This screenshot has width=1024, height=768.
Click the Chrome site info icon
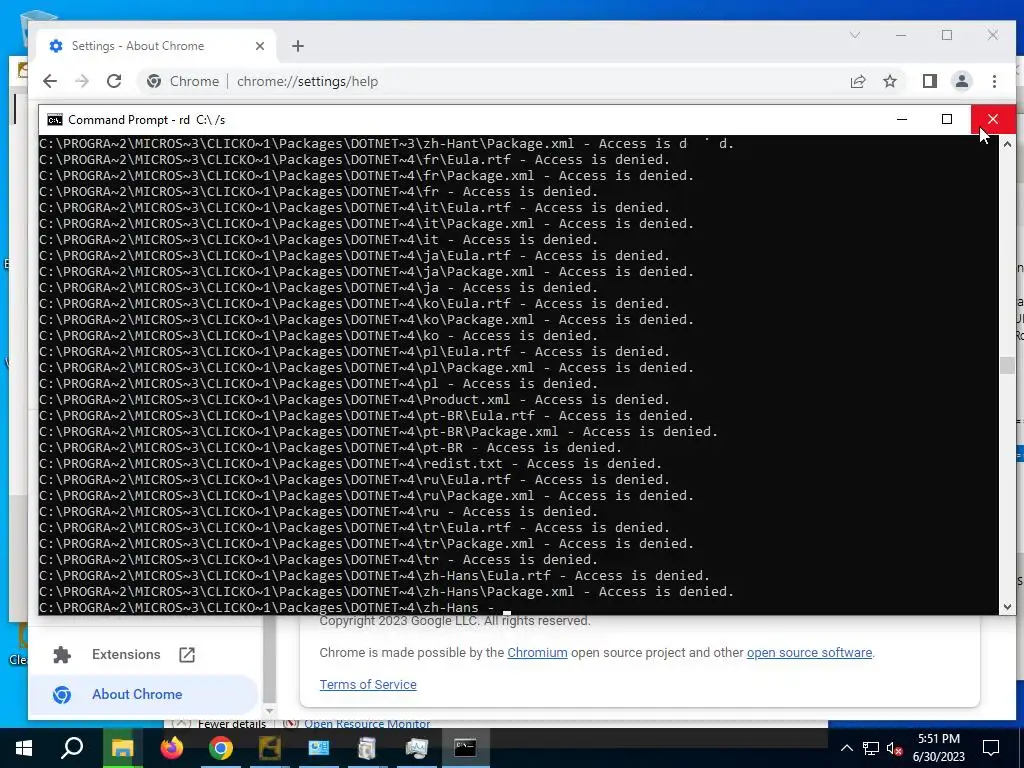154,81
